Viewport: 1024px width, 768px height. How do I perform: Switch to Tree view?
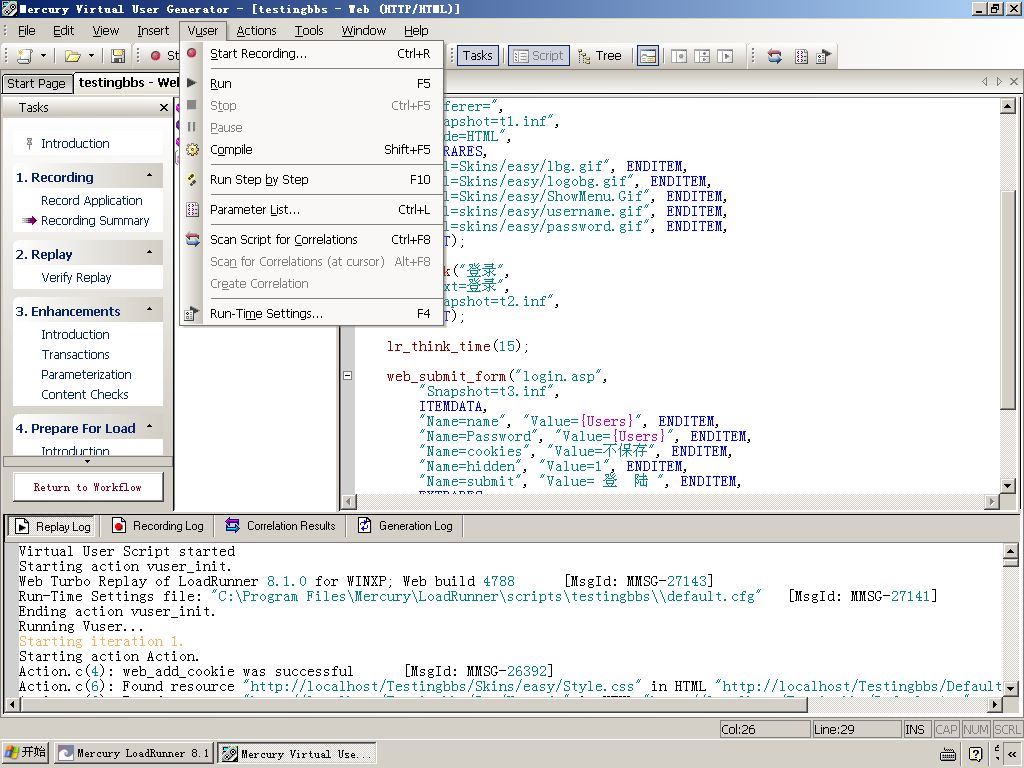pyautogui.click(x=600, y=56)
